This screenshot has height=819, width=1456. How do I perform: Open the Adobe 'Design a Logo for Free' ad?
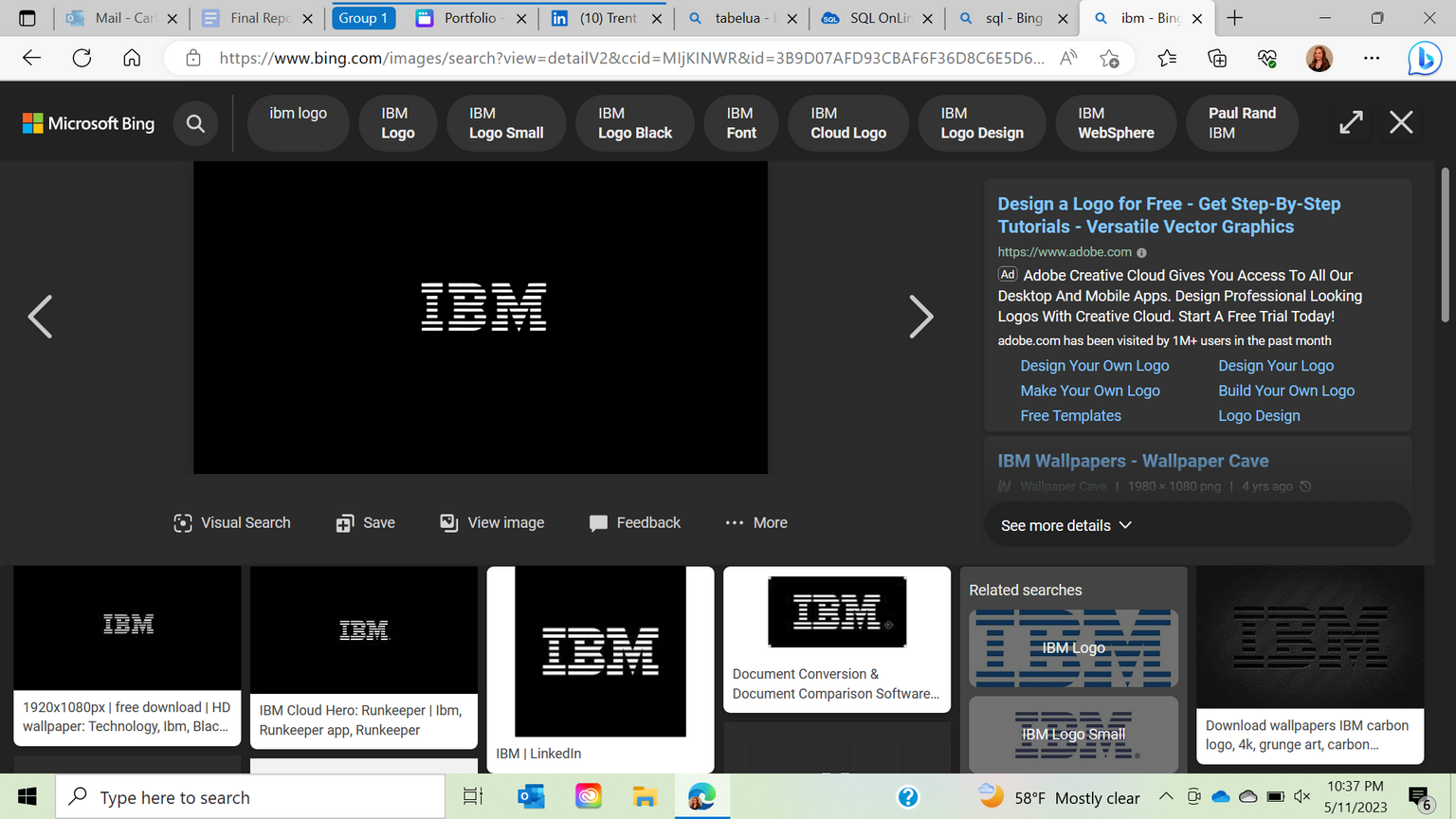click(x=1169, y=215)
